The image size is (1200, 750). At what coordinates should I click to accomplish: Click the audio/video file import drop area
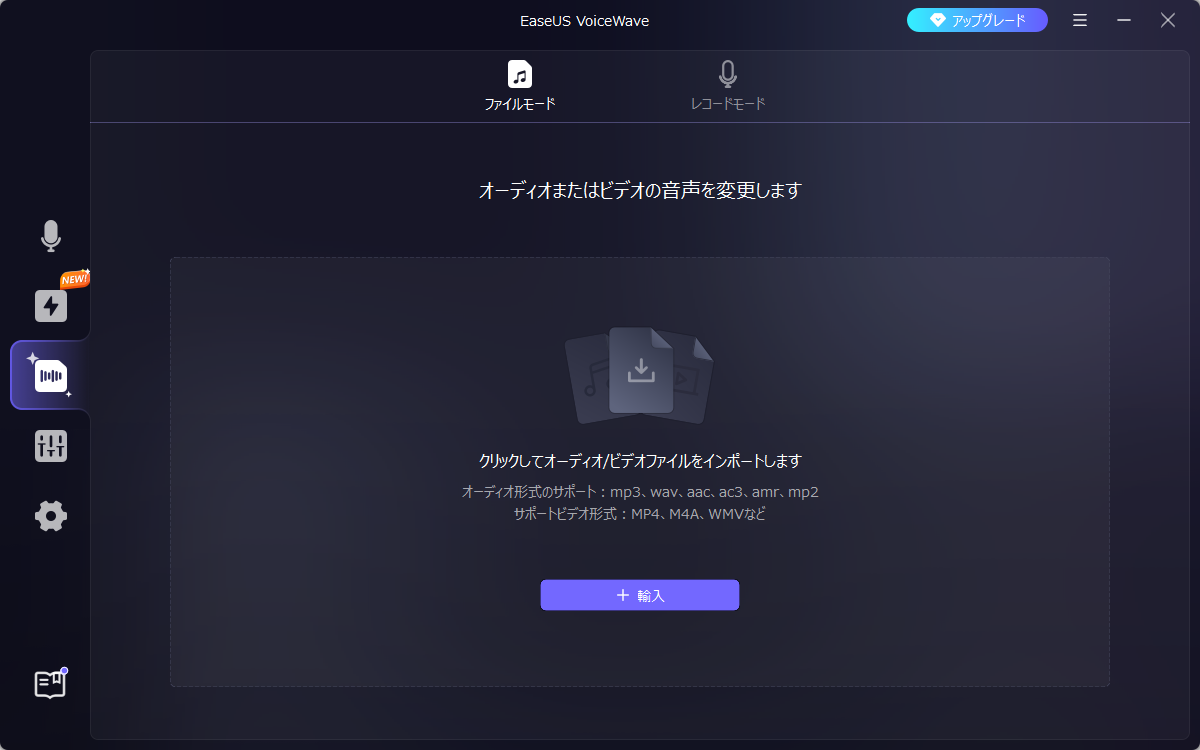(640, 470)
